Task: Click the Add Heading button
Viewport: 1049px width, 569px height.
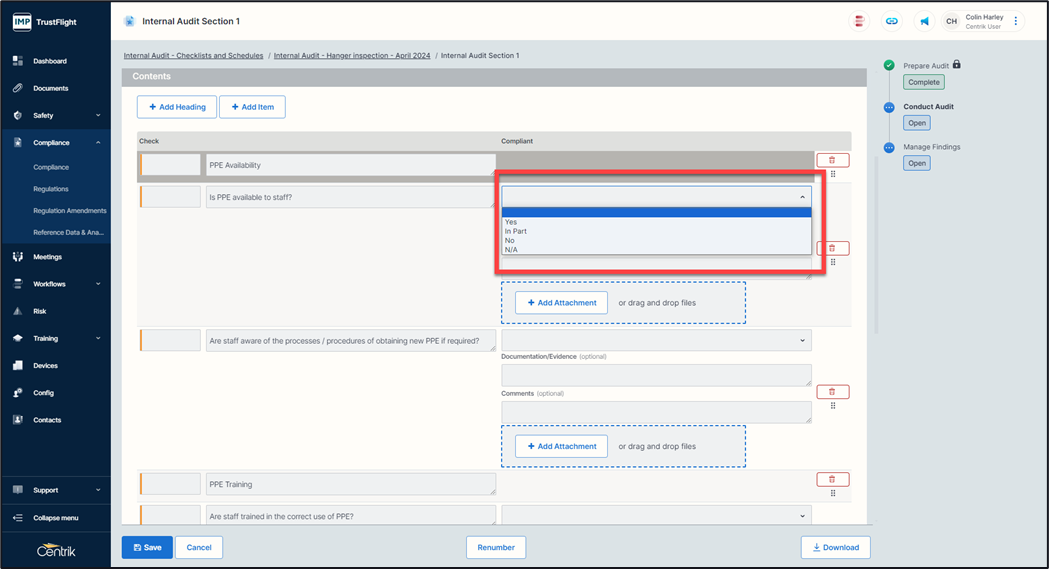Action: 177,107
